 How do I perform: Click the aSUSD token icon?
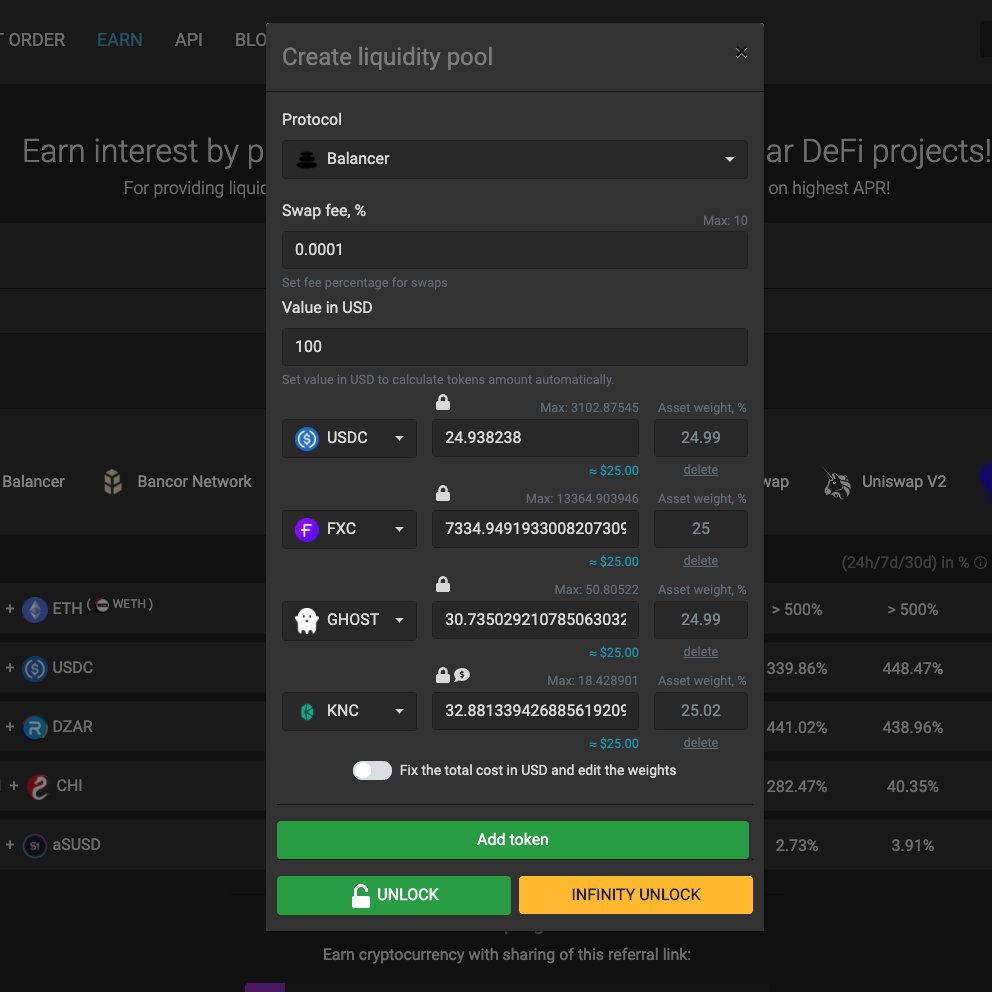[35, 845]
